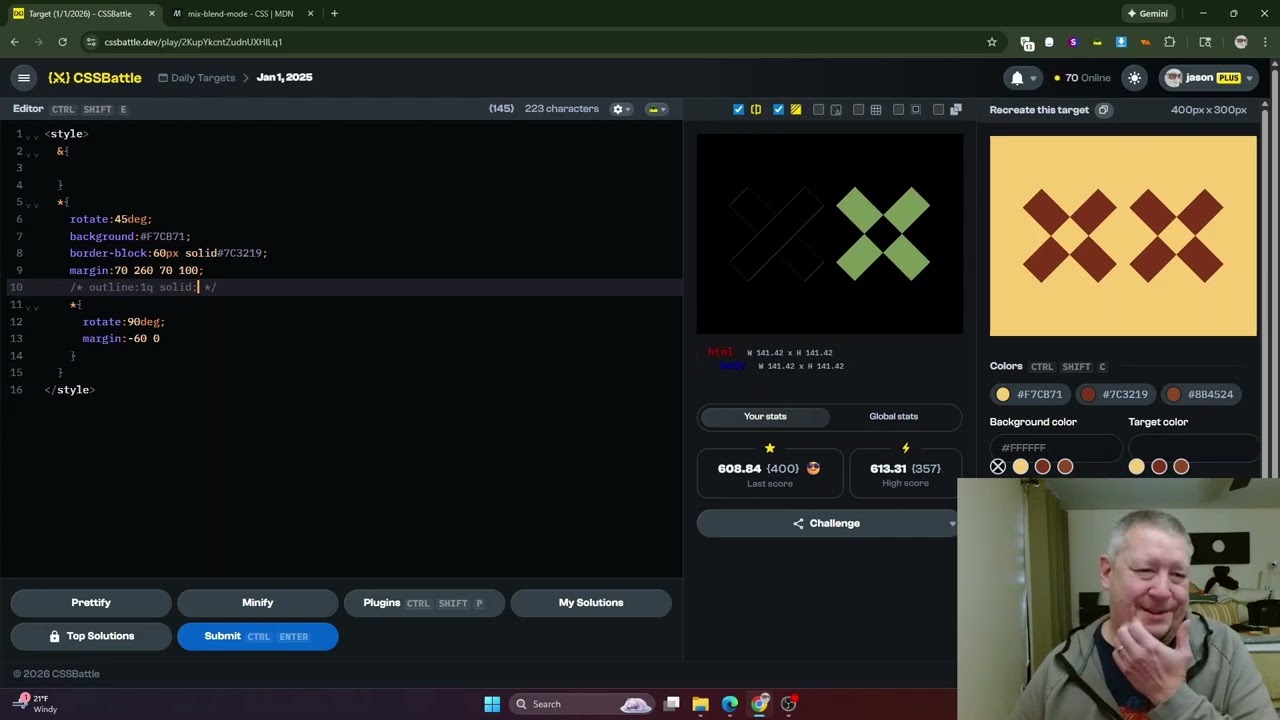Viewport: 1280px width, 720px height.
Task: Enable the fifth output option checkbox
Action: coord(898,110)
